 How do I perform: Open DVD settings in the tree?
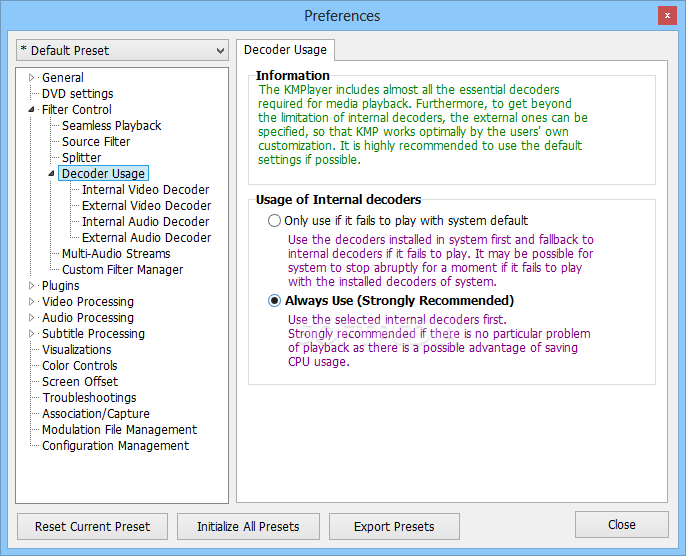coord(77,94)
